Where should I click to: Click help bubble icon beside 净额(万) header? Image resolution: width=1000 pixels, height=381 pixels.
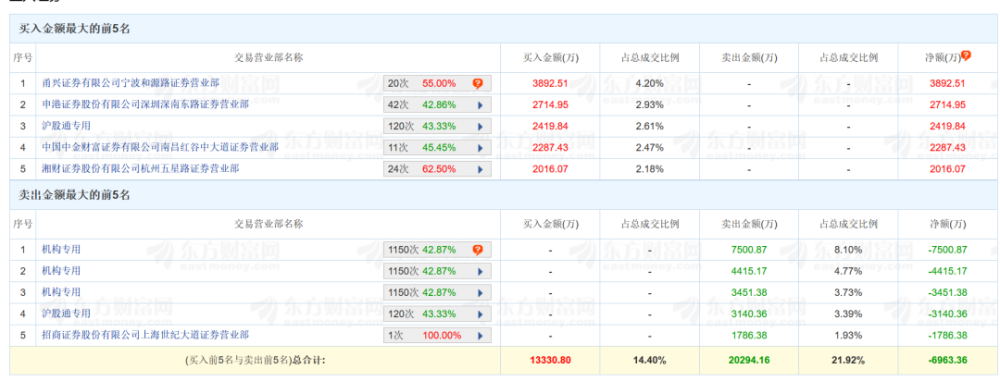point(966,56)
